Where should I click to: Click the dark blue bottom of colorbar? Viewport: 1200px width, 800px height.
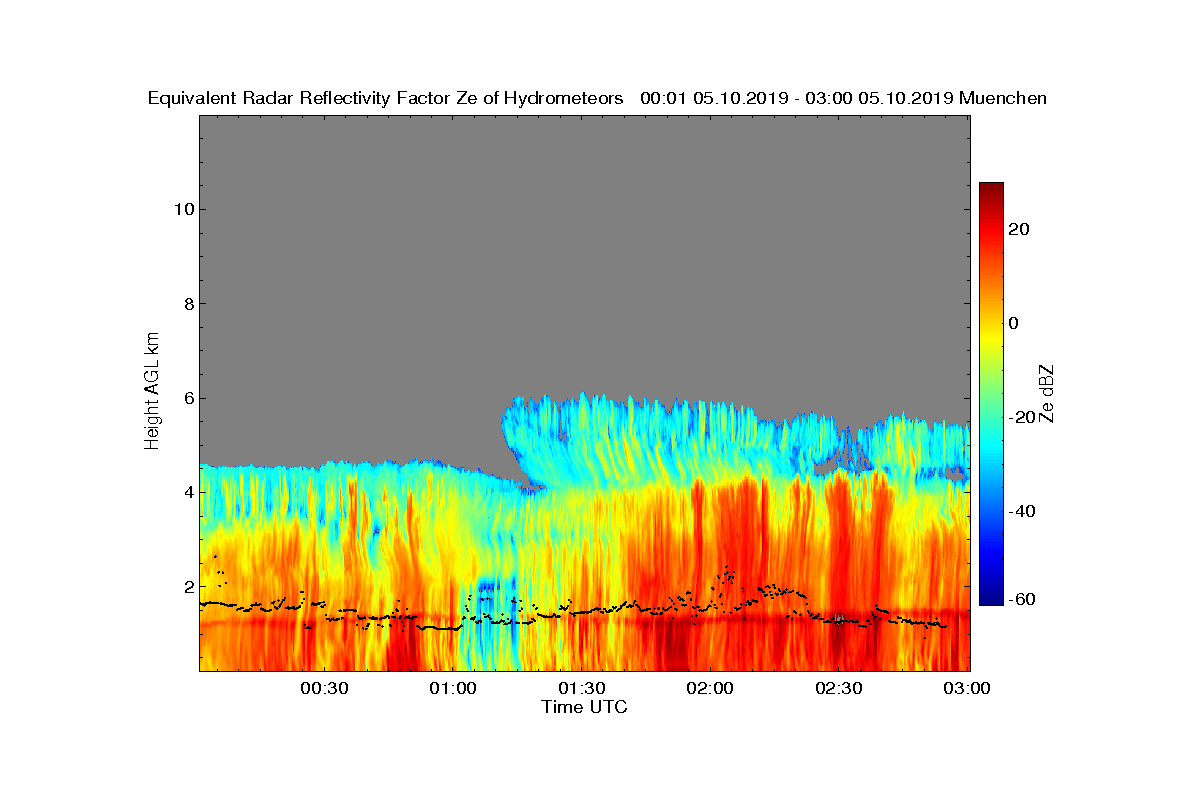(991, 598)
